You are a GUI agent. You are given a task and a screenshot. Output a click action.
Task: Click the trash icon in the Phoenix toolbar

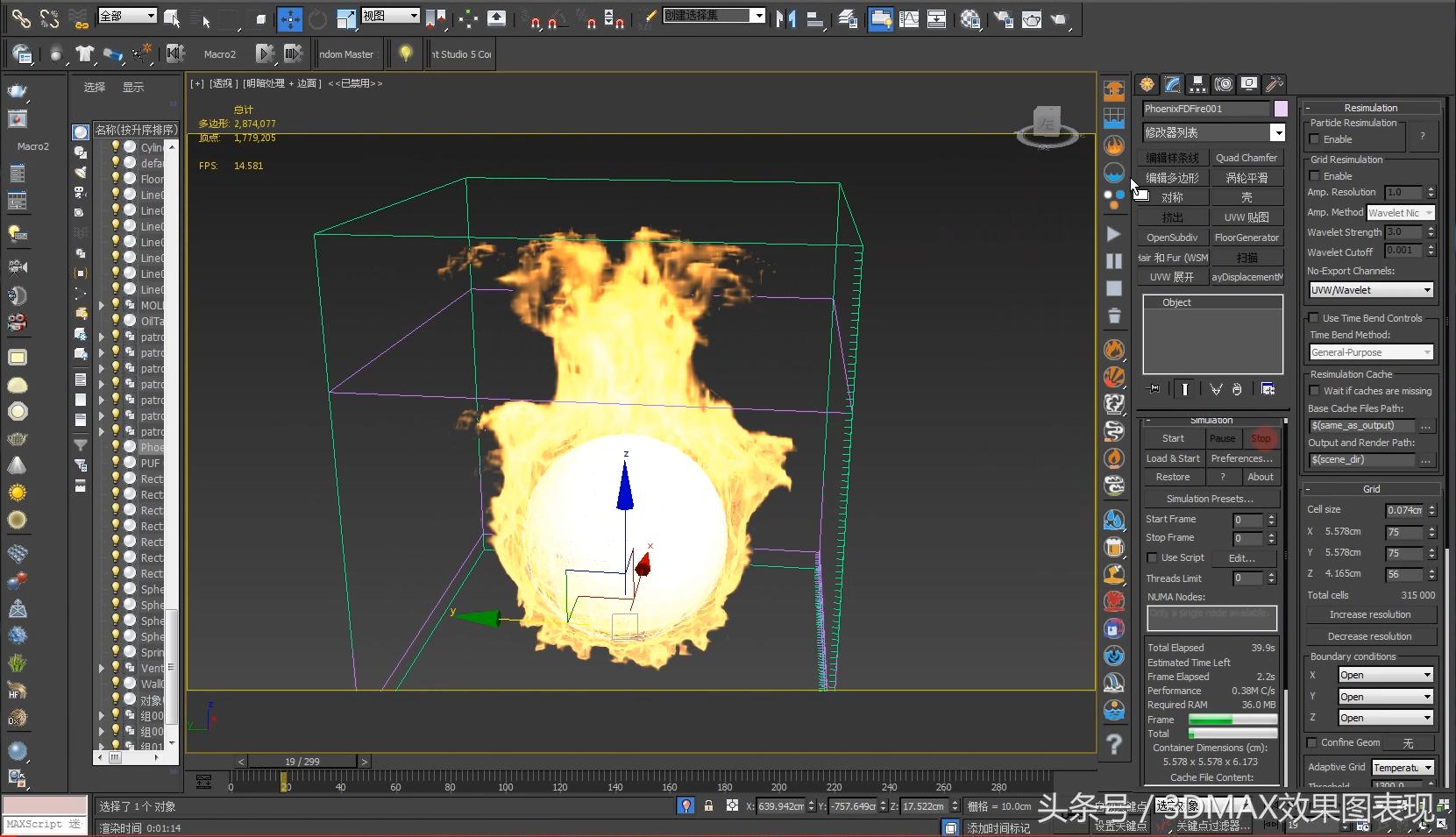1114,316
